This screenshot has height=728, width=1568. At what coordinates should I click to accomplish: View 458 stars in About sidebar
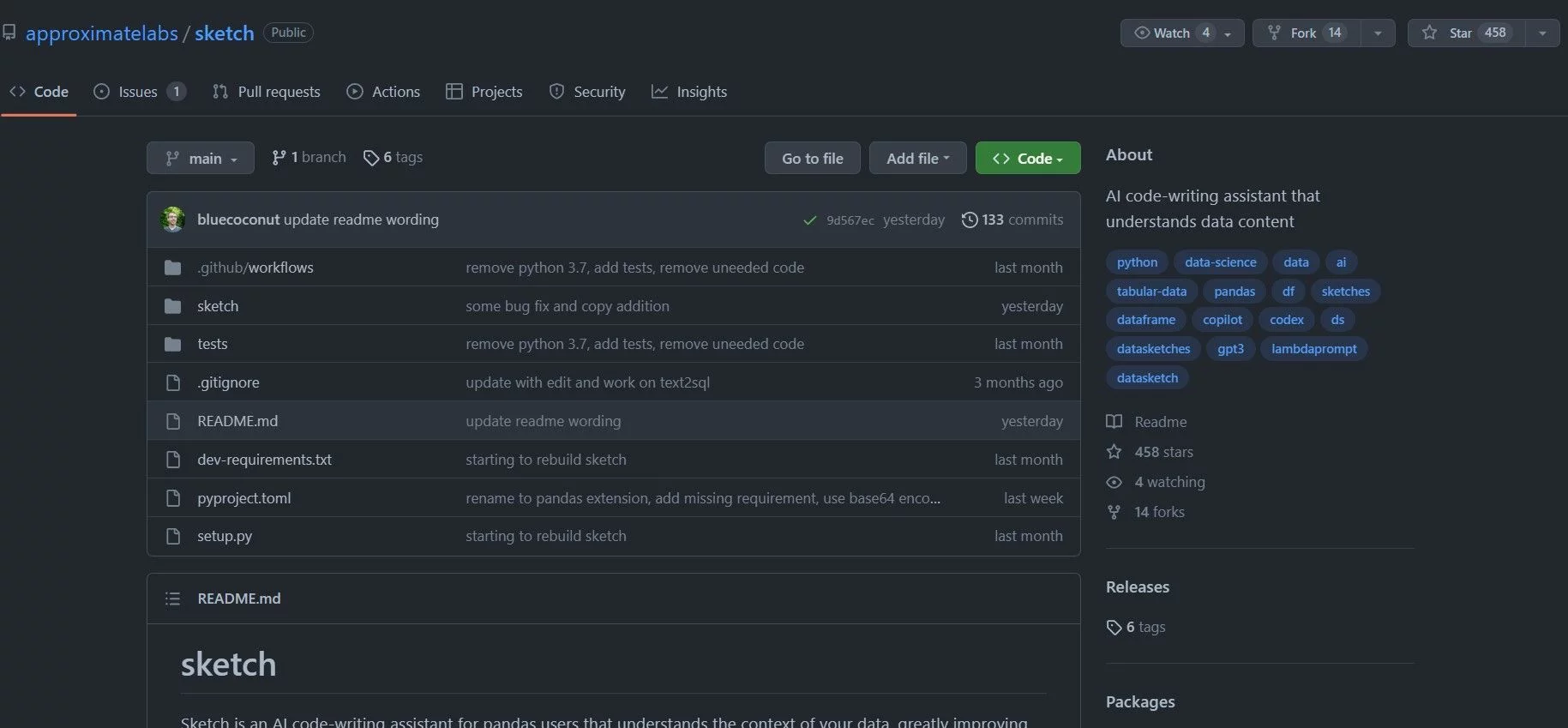(1150, 452)
